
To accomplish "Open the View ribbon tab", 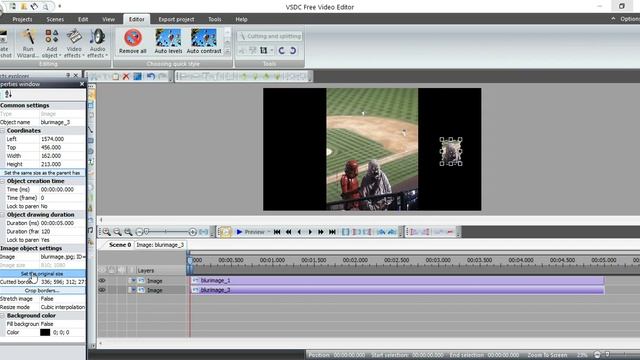I will click(108, 19).
